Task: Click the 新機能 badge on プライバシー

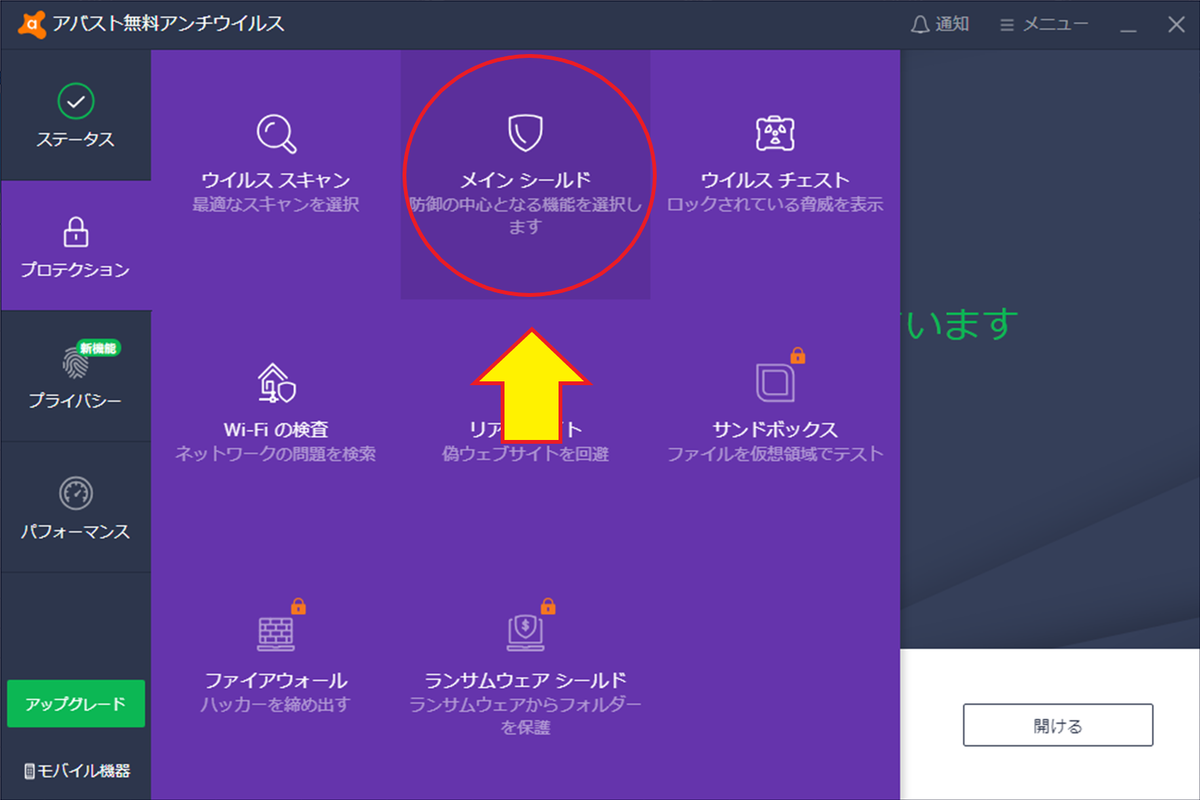Action: click(x=100, y=347)
